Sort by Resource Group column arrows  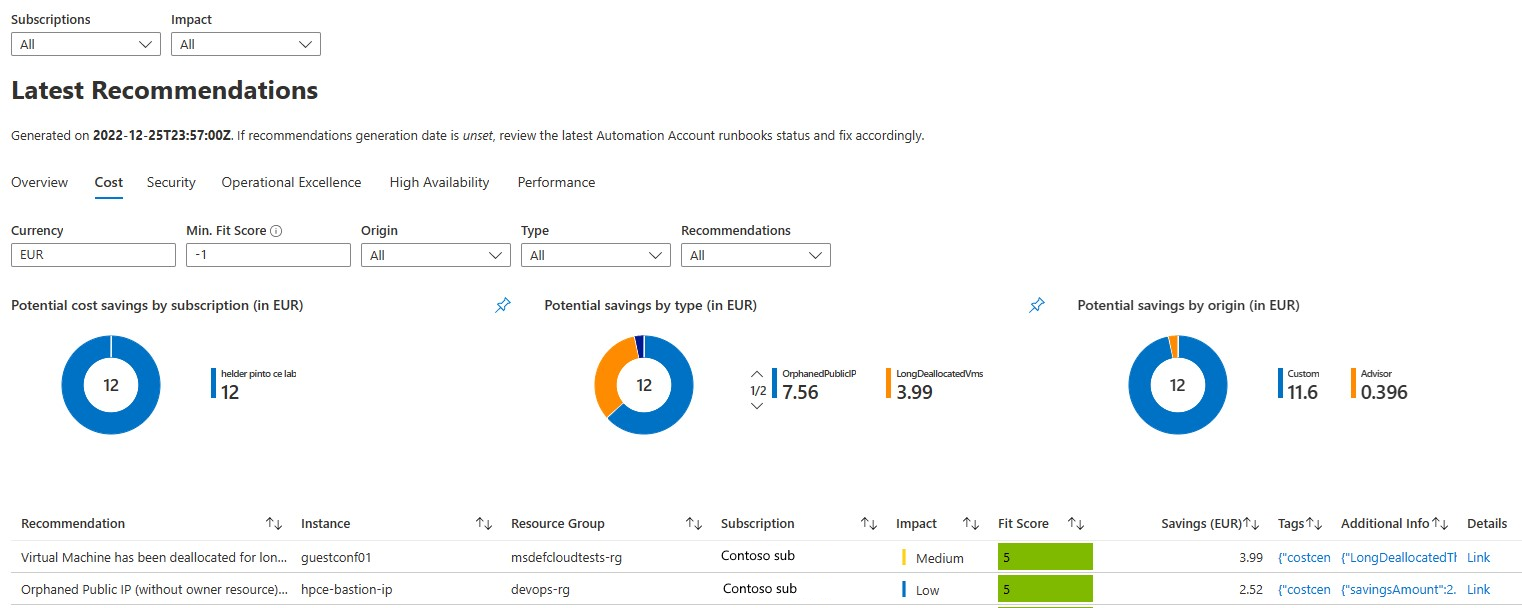693,522
